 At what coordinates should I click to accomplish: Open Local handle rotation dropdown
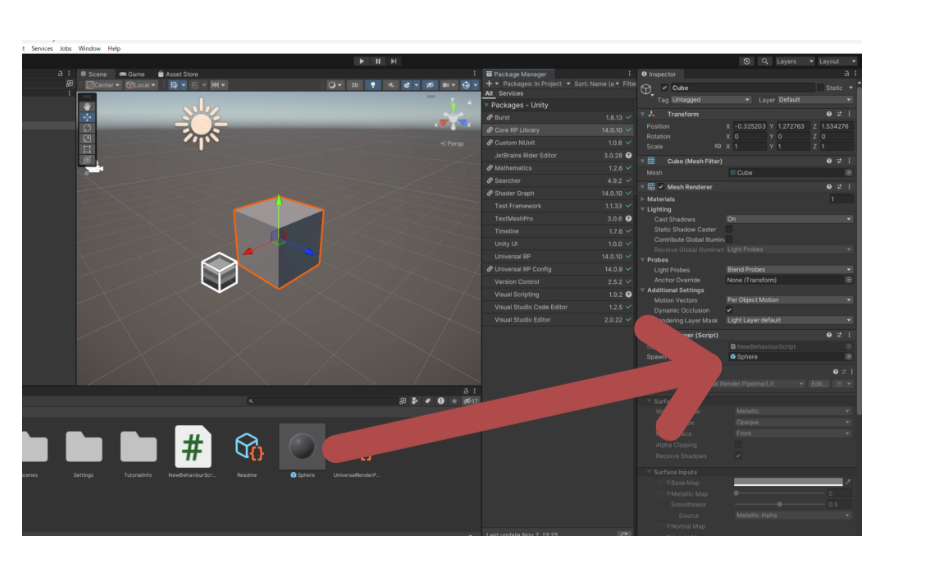[x=141, y=85]
